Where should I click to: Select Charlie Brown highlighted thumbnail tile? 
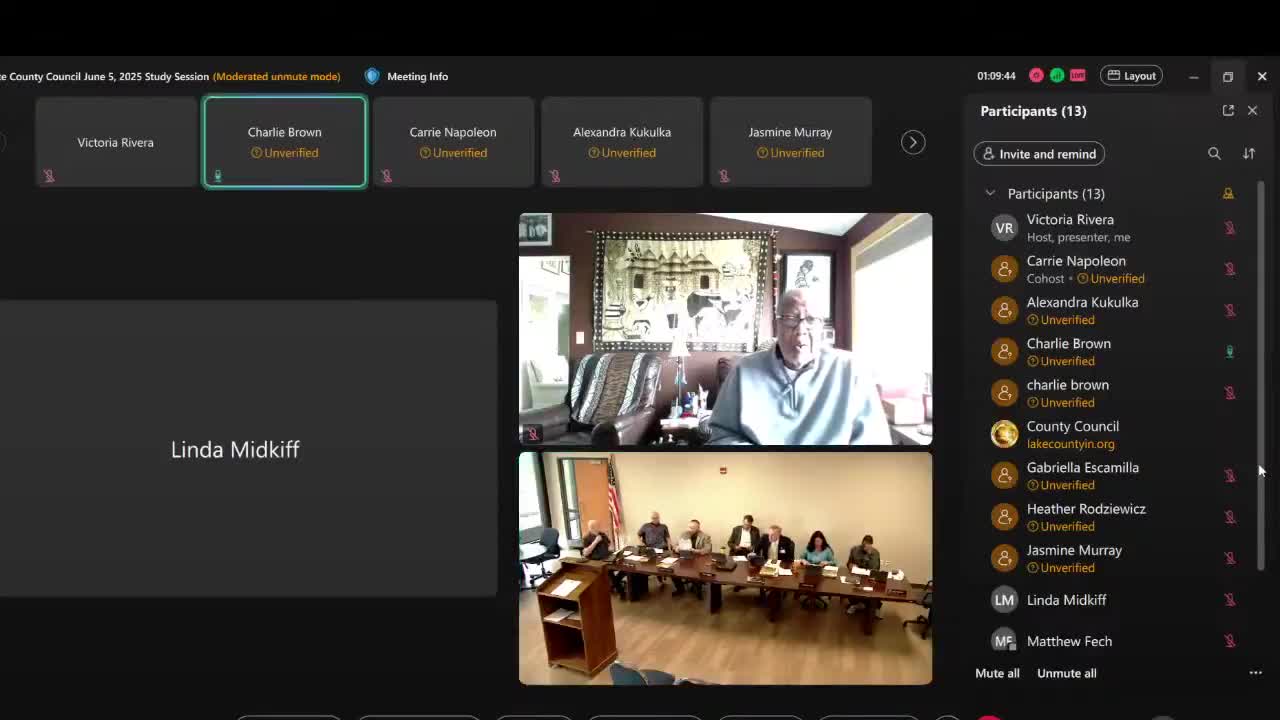point(285,142)
